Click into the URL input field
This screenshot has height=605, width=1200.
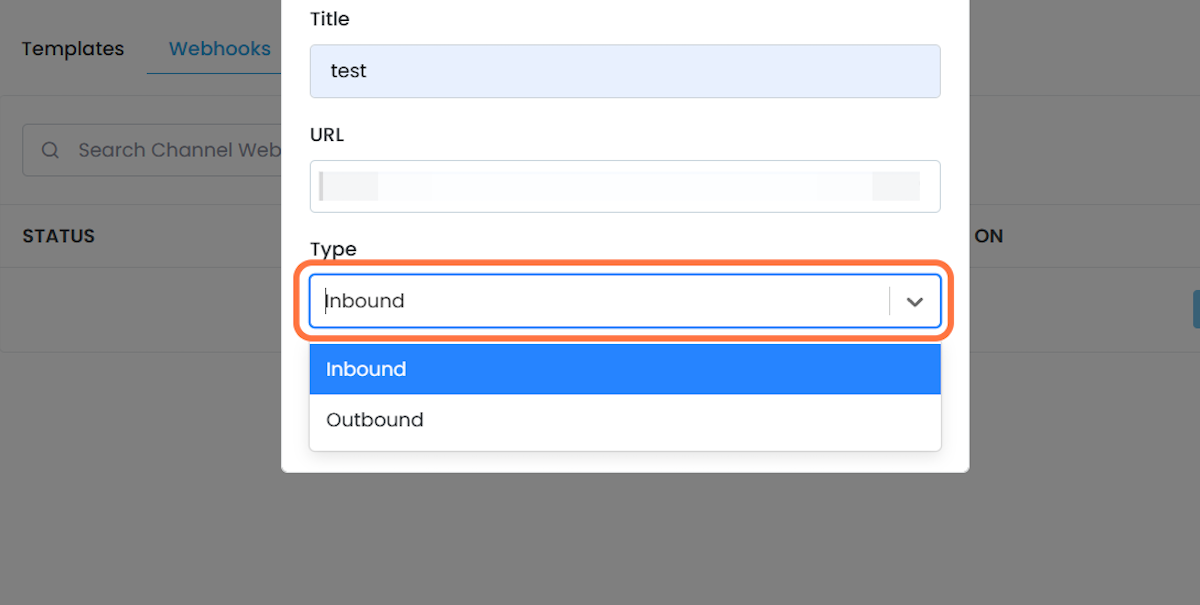(x=625, y=186)
